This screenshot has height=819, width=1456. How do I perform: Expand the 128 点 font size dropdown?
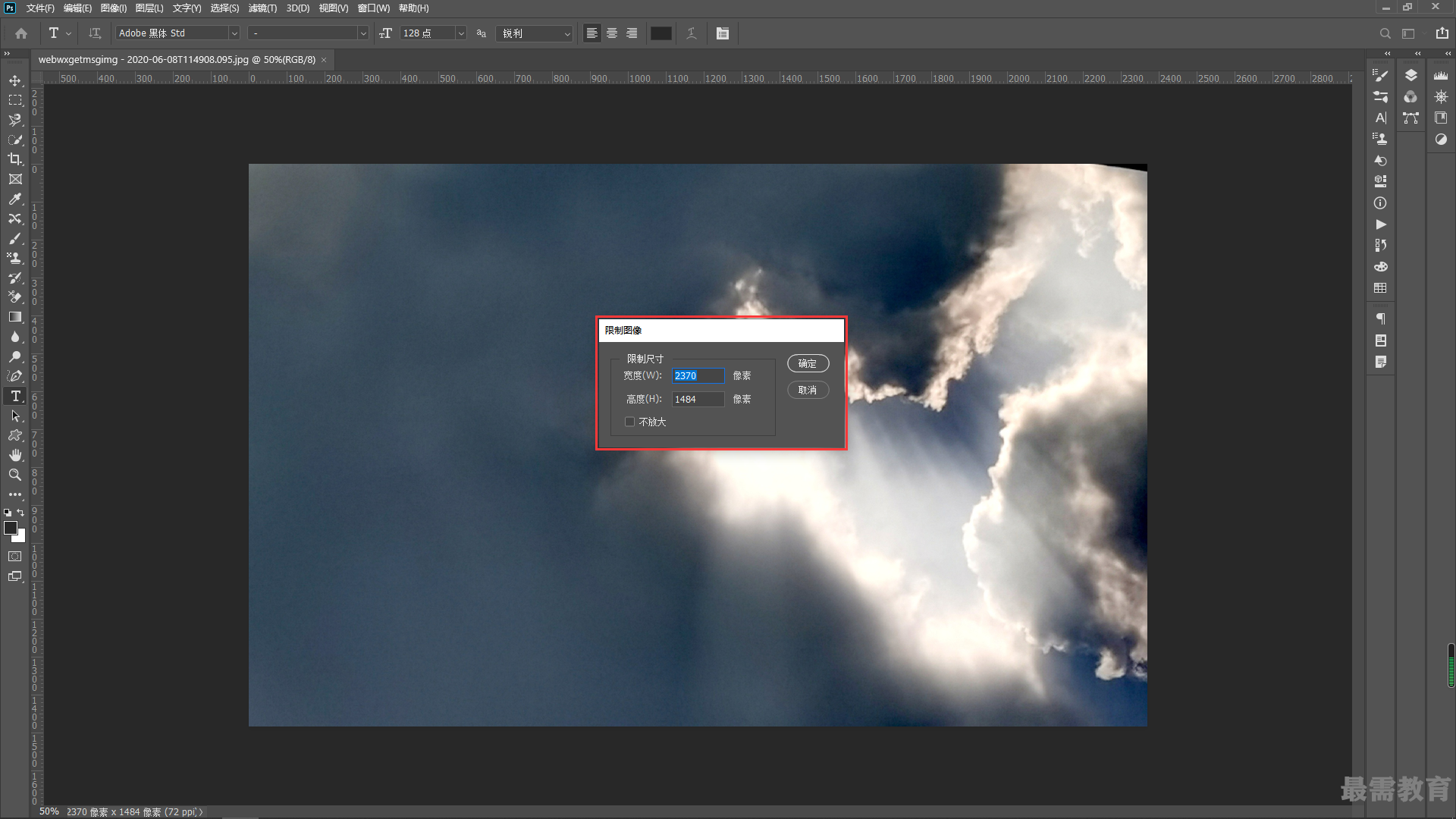point(460,33)
